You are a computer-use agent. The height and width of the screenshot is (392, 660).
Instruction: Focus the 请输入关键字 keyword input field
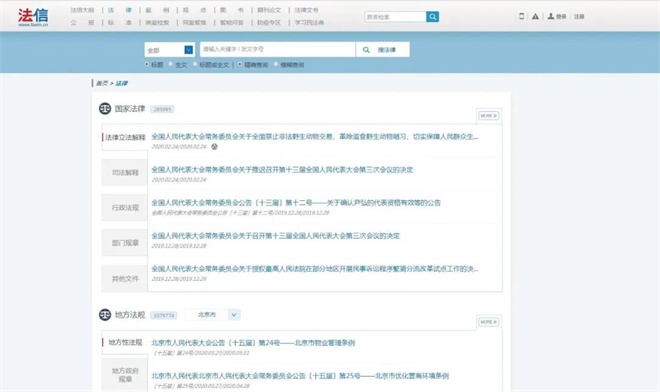(x=277, y=50)
